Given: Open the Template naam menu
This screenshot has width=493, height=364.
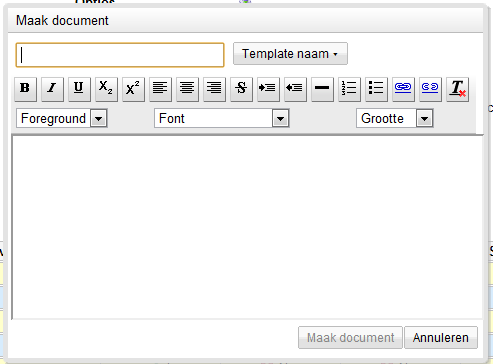Looking at the screenshot, I should 290,54.
